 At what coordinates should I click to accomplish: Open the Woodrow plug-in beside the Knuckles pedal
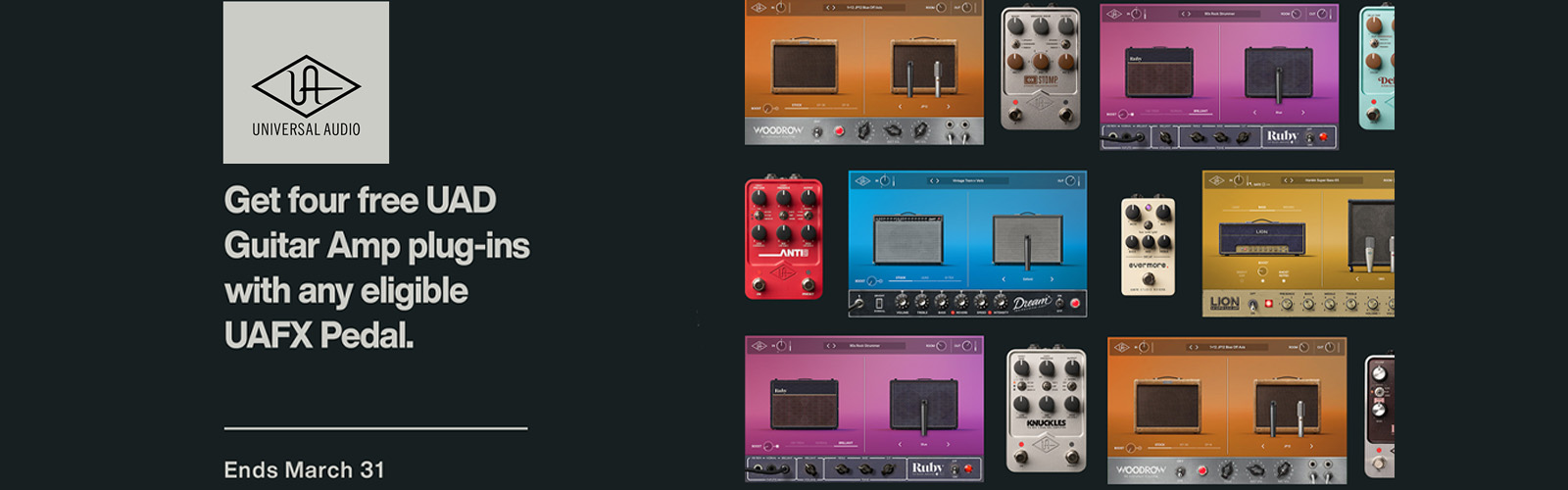(1227, 412)
